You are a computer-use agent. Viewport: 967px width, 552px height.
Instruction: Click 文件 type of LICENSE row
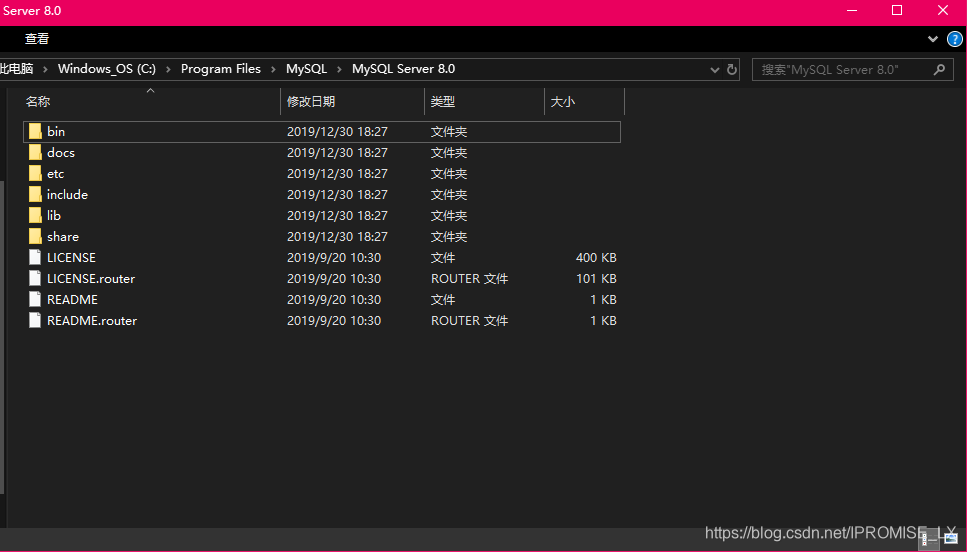coord(443,257)
